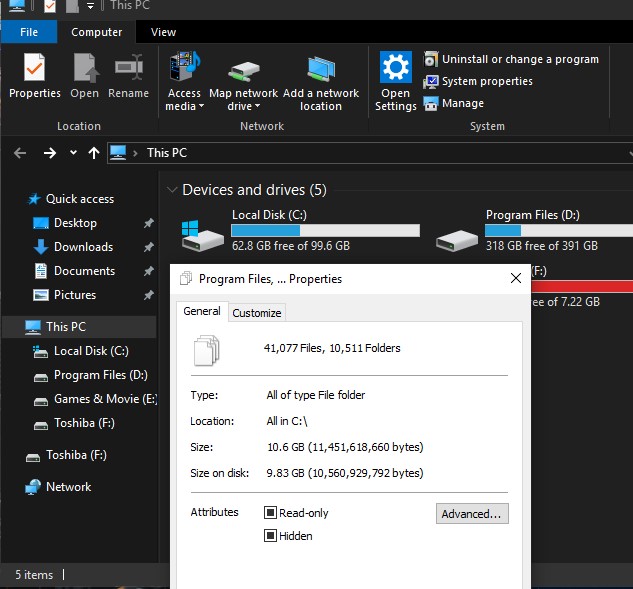Open Documents in Quick access
This screenshot has width=633, height=589.
pyautogui.click(x=84, y=271)
